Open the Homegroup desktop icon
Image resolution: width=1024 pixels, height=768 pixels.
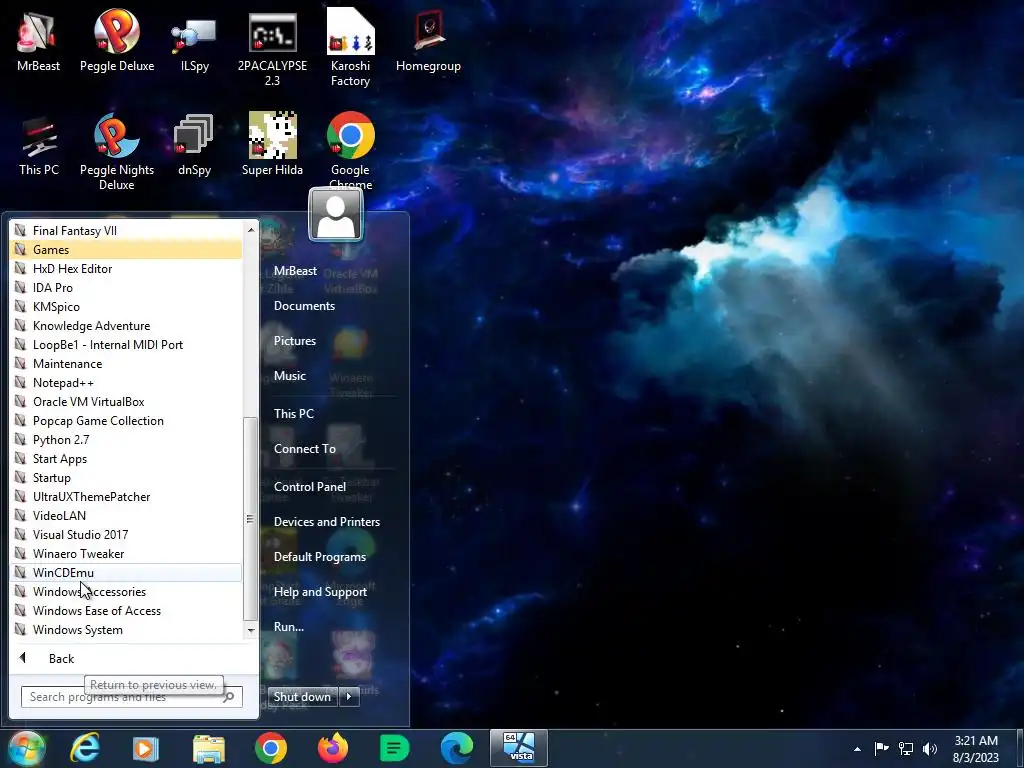(x=428, y=40)
